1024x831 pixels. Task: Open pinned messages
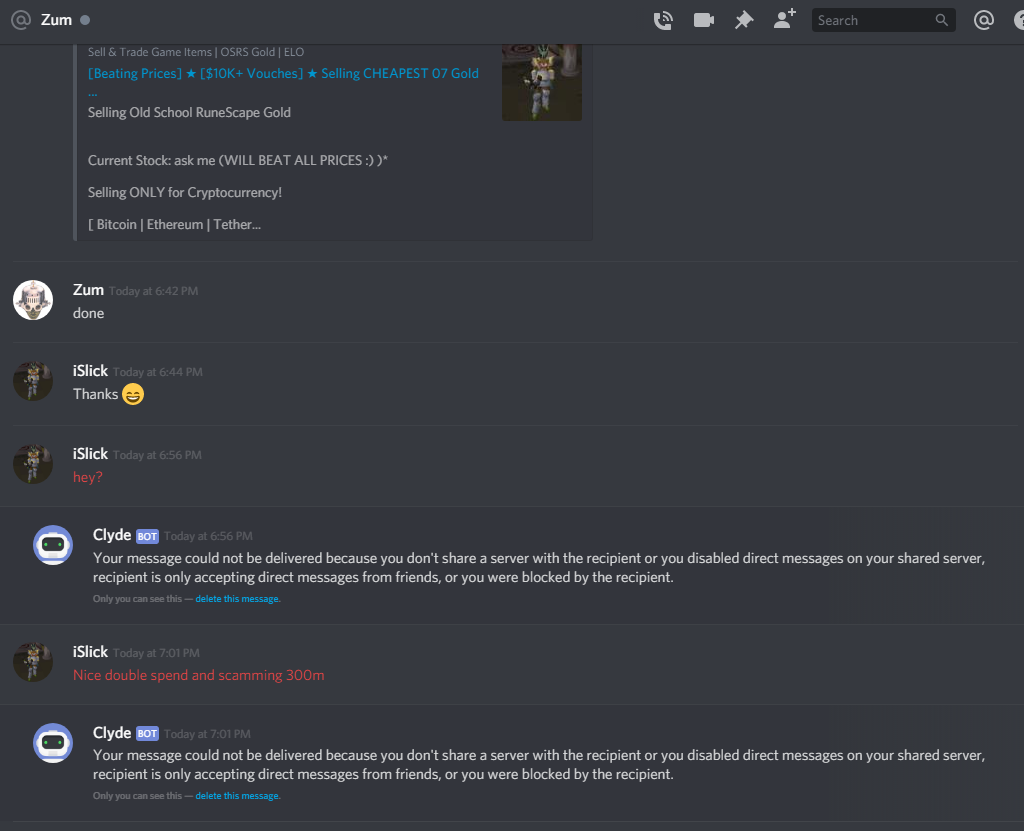click(x=744, y=20)
